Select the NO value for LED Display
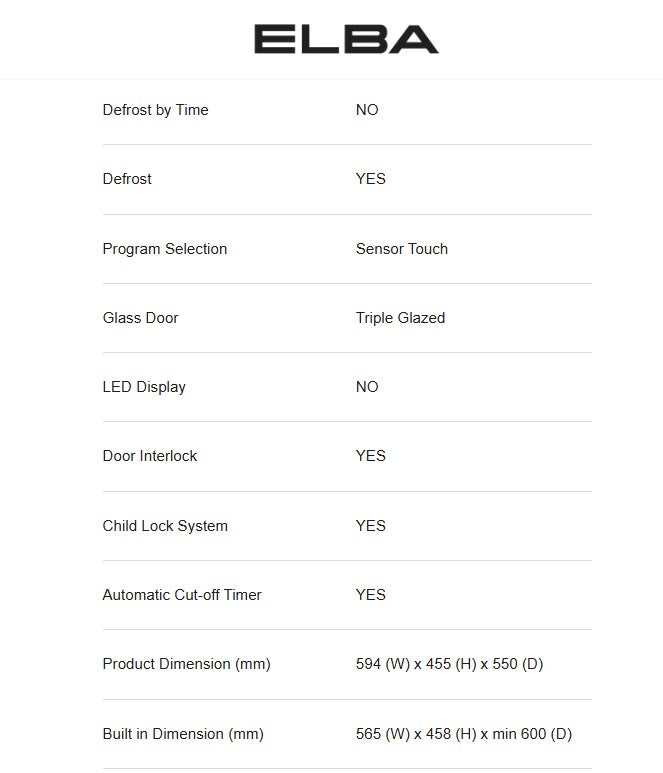Viewport: 663px width, 773px height. click(367, 387)
